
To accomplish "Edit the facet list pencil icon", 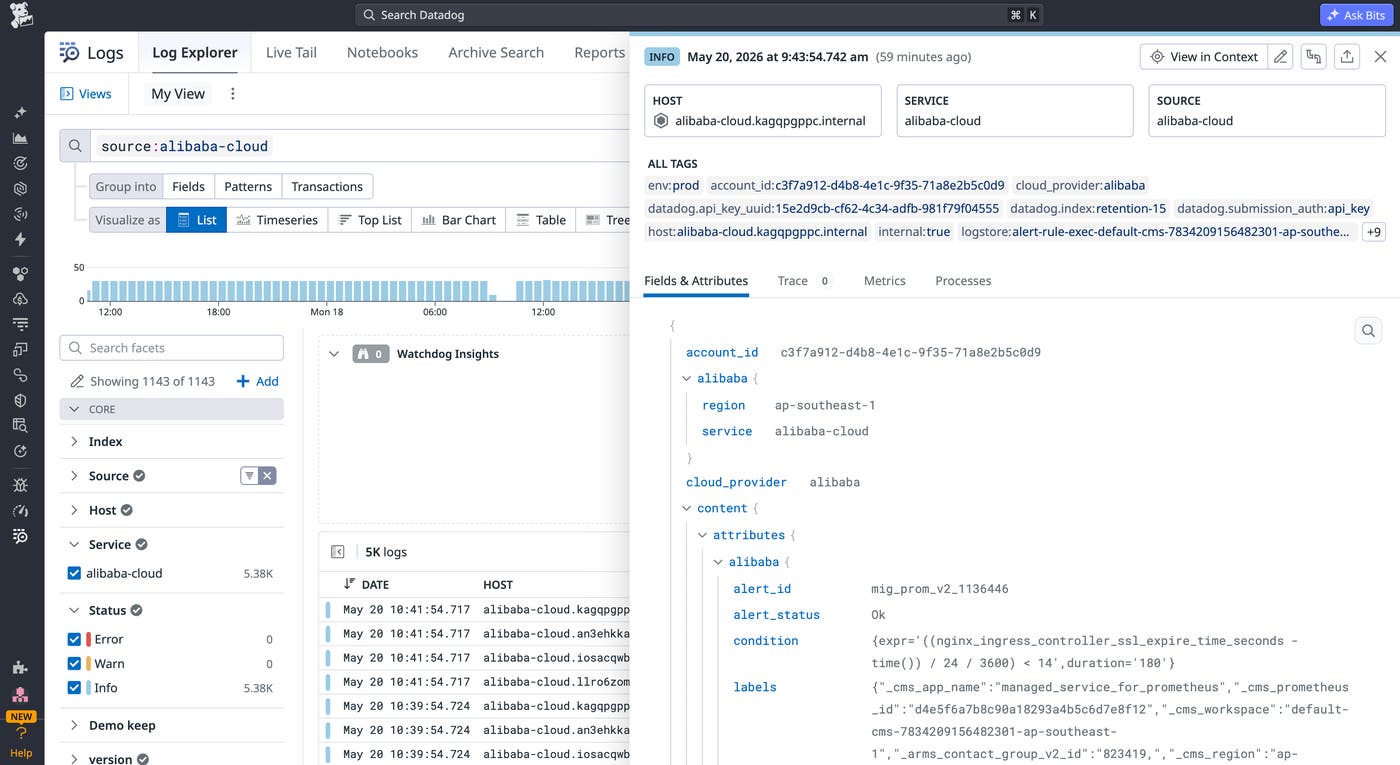I will click(77, 381).
